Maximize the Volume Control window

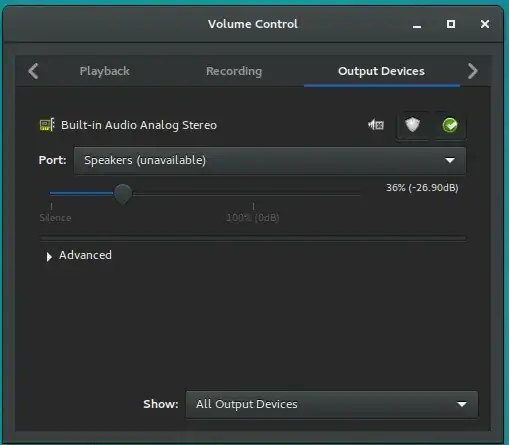click(451, 24)
